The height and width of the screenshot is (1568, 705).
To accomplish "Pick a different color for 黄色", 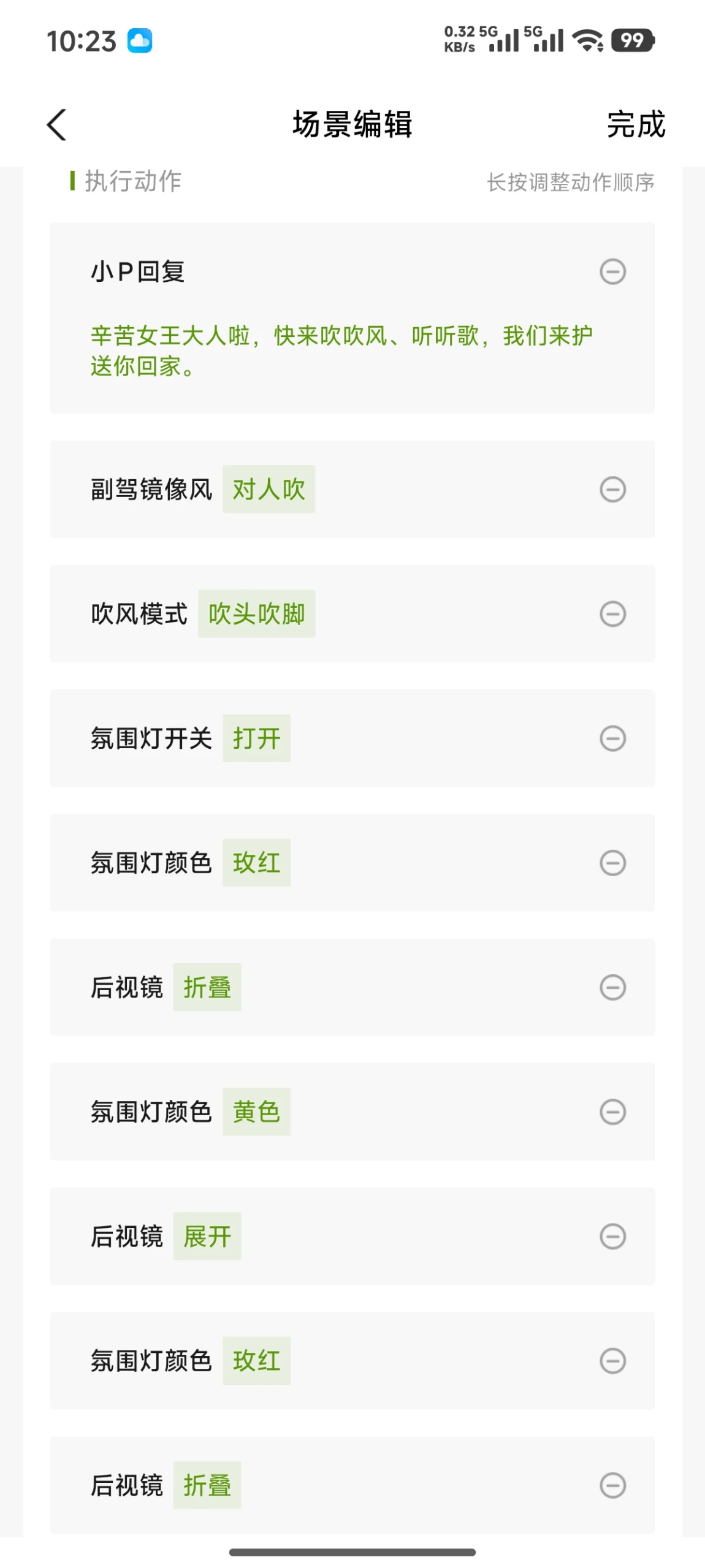I will point(256,1111).
